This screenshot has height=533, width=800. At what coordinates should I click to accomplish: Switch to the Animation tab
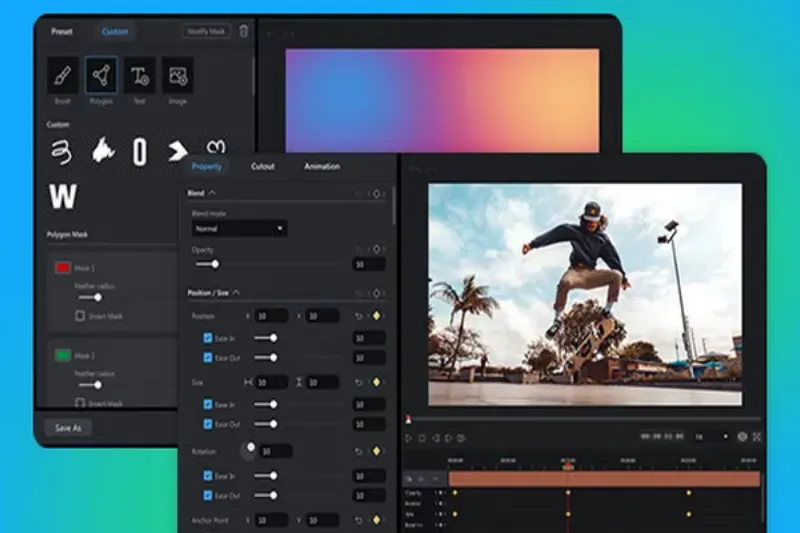point(322,166)
